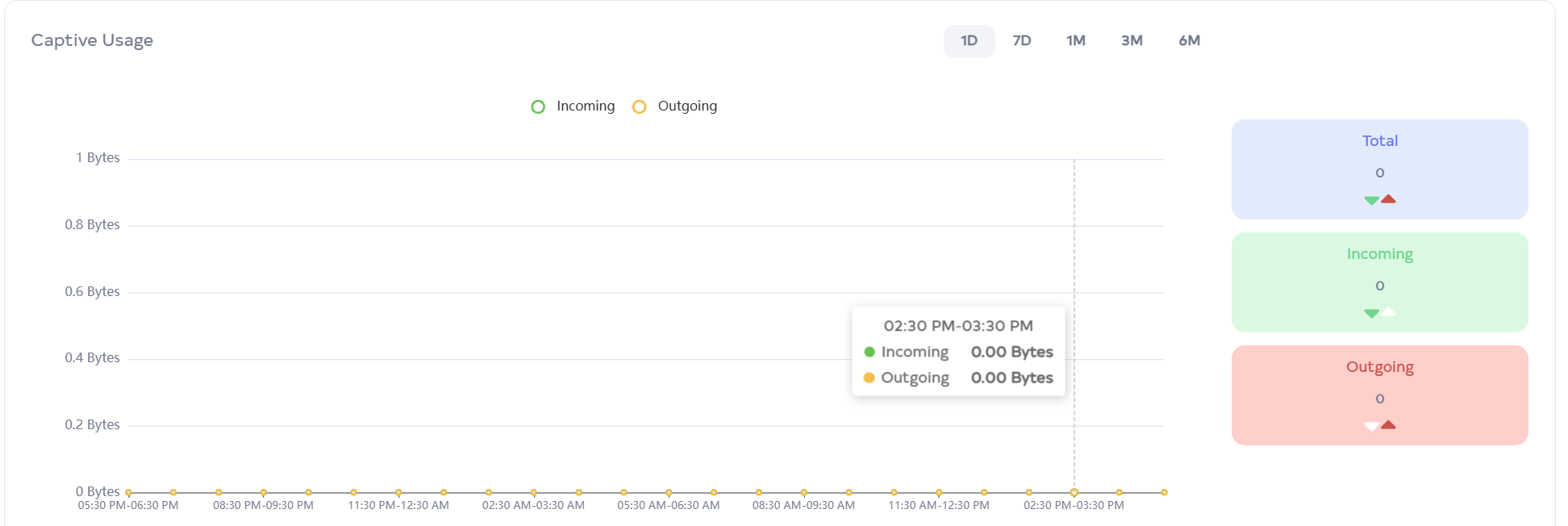Click the green down arrow in Total card

coord(1371,200)
